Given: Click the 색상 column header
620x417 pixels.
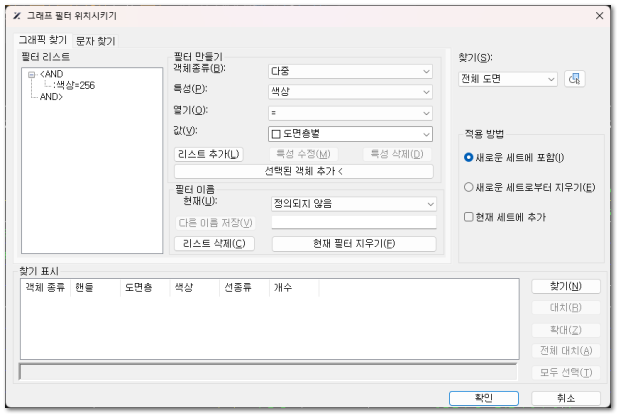Looking at the screenshot, I should [195, 287].
